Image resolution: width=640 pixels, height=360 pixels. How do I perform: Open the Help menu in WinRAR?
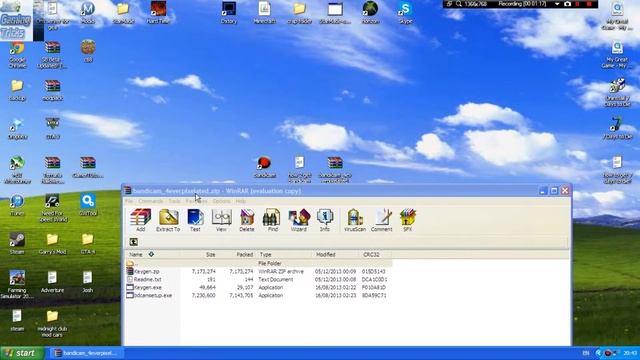coord(240,201)
